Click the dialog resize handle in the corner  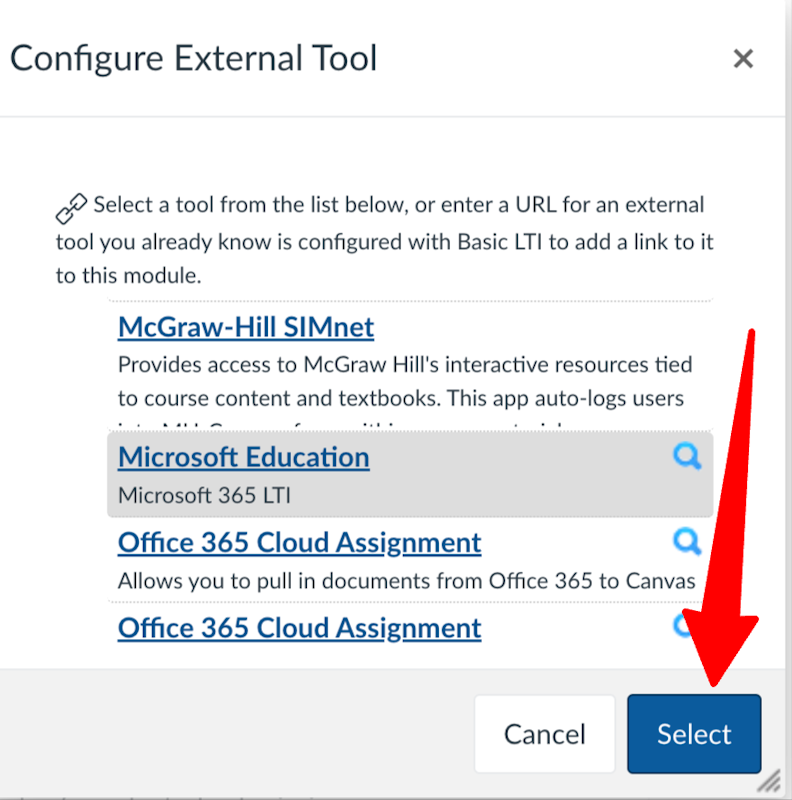pyautogui.click(x=769, y=780)
